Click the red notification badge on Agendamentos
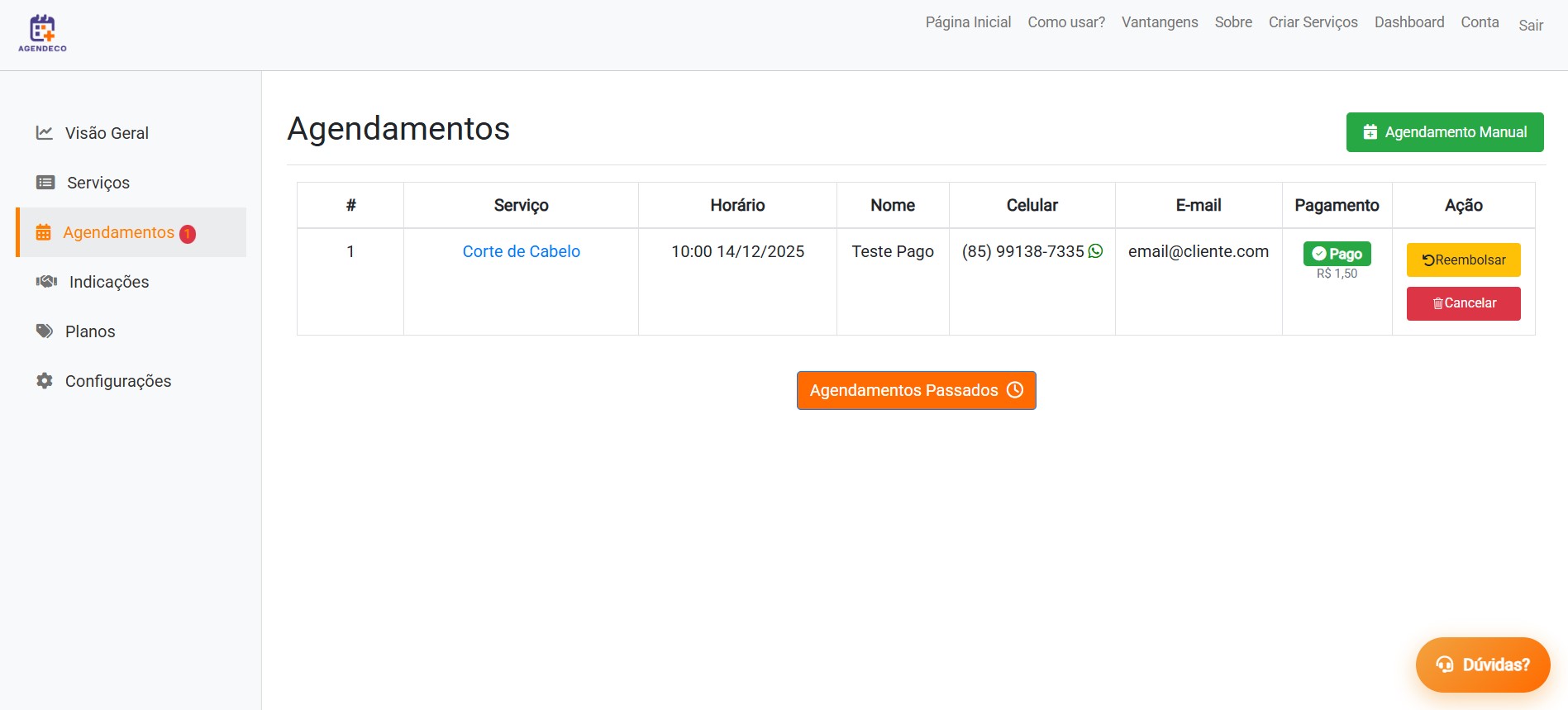1568x710 pixels. click(188, 234)
